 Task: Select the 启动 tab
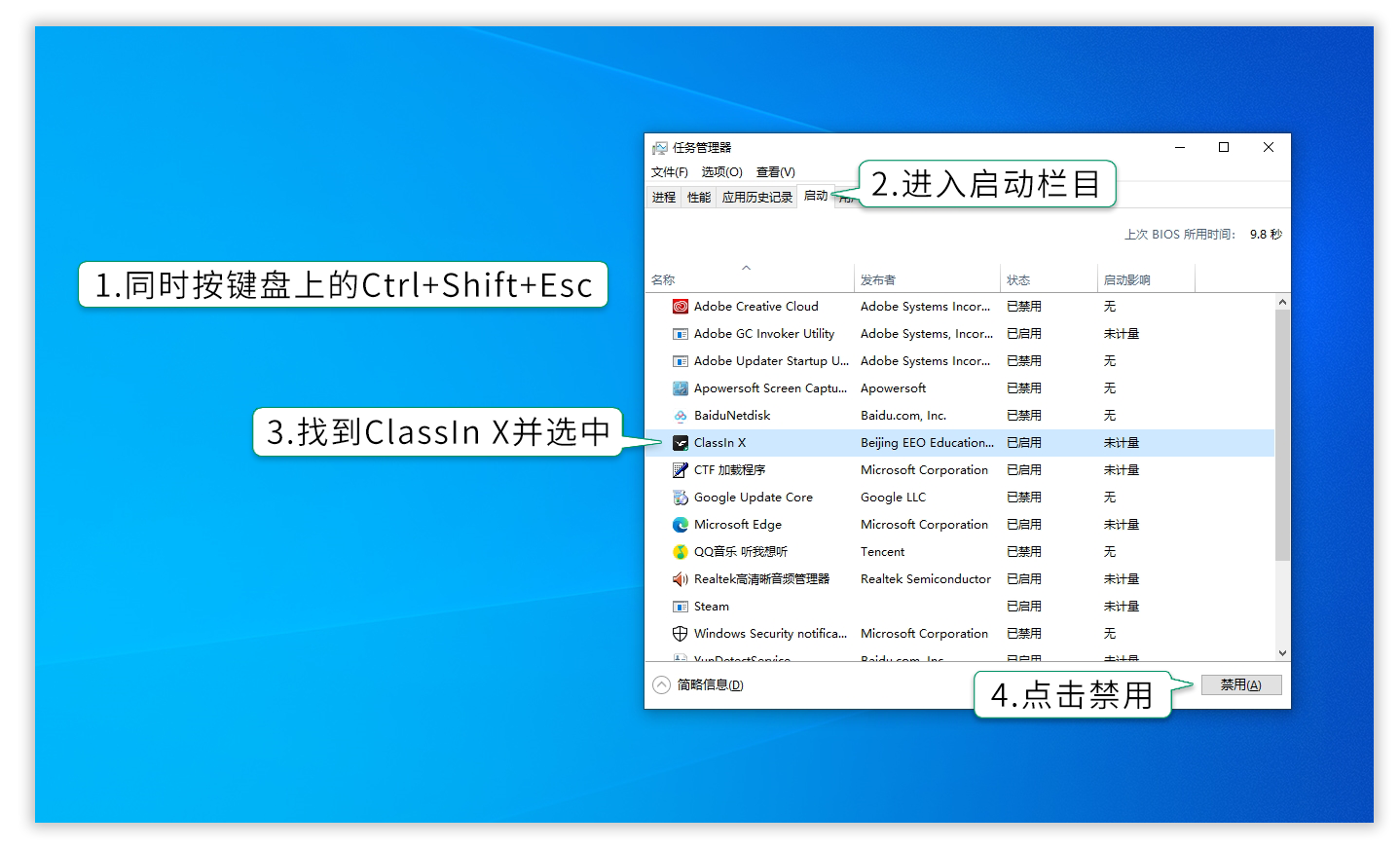point(816,196)
